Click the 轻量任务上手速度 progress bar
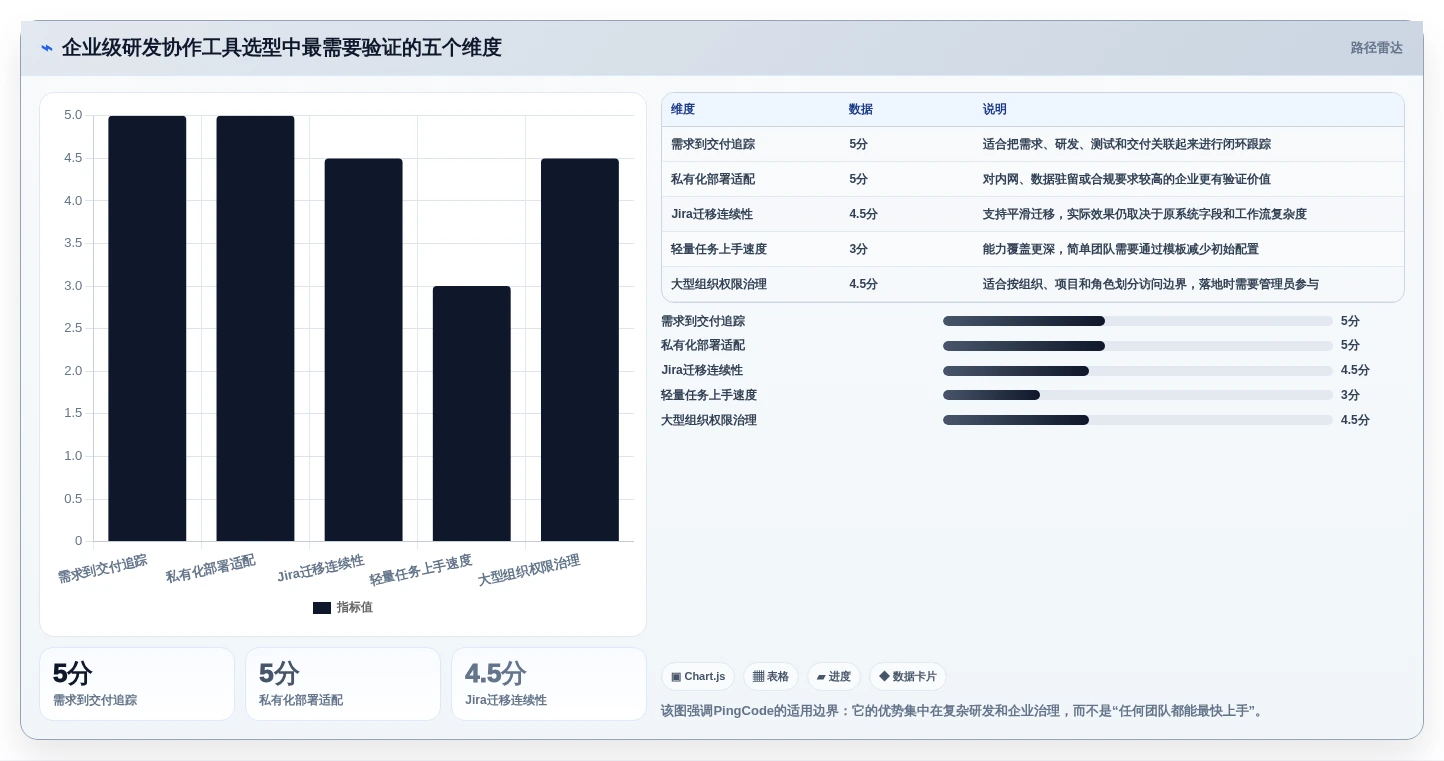 [1138, 395]
